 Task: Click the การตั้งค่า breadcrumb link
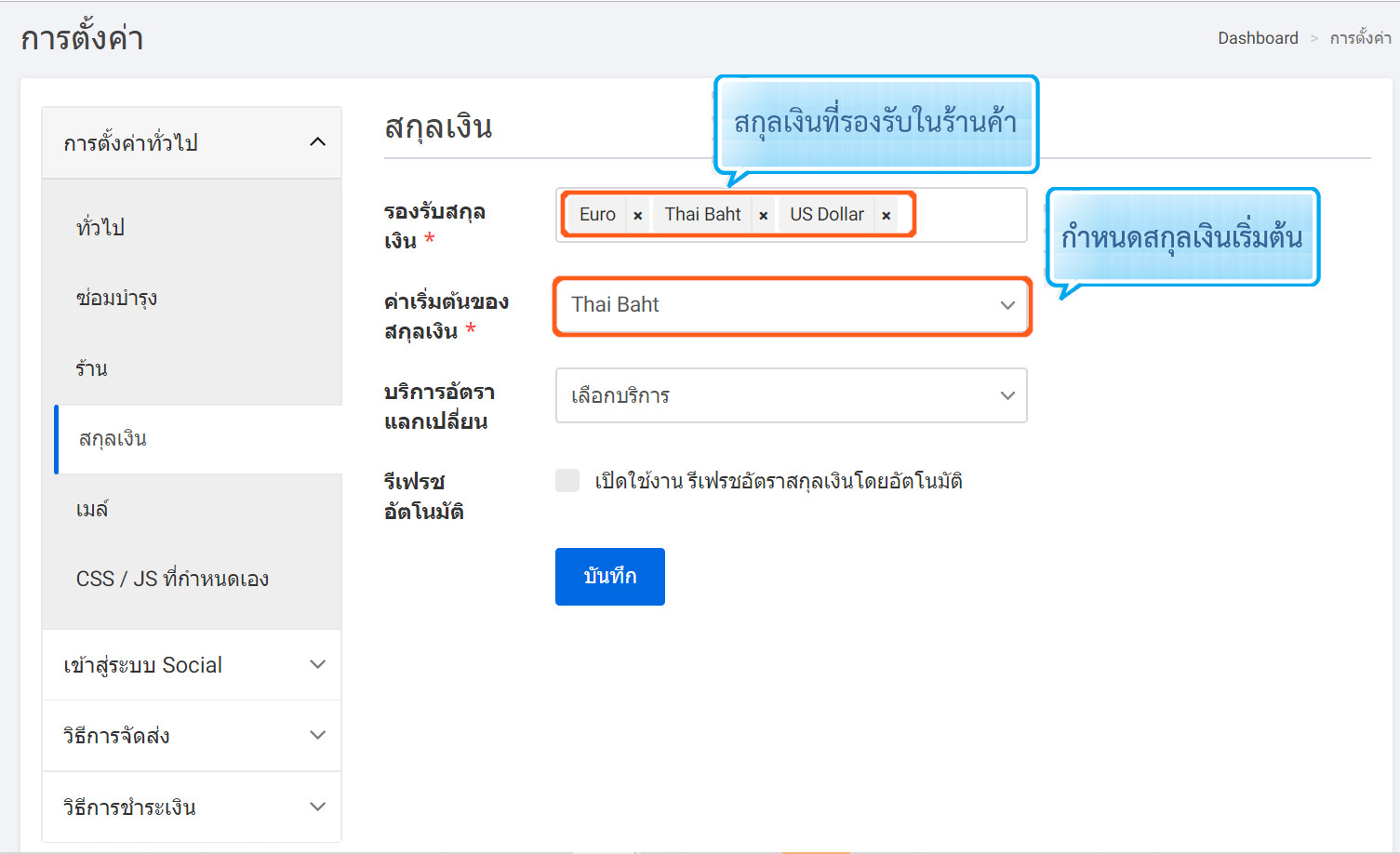pyautogui.click(x=1360, y=38)
